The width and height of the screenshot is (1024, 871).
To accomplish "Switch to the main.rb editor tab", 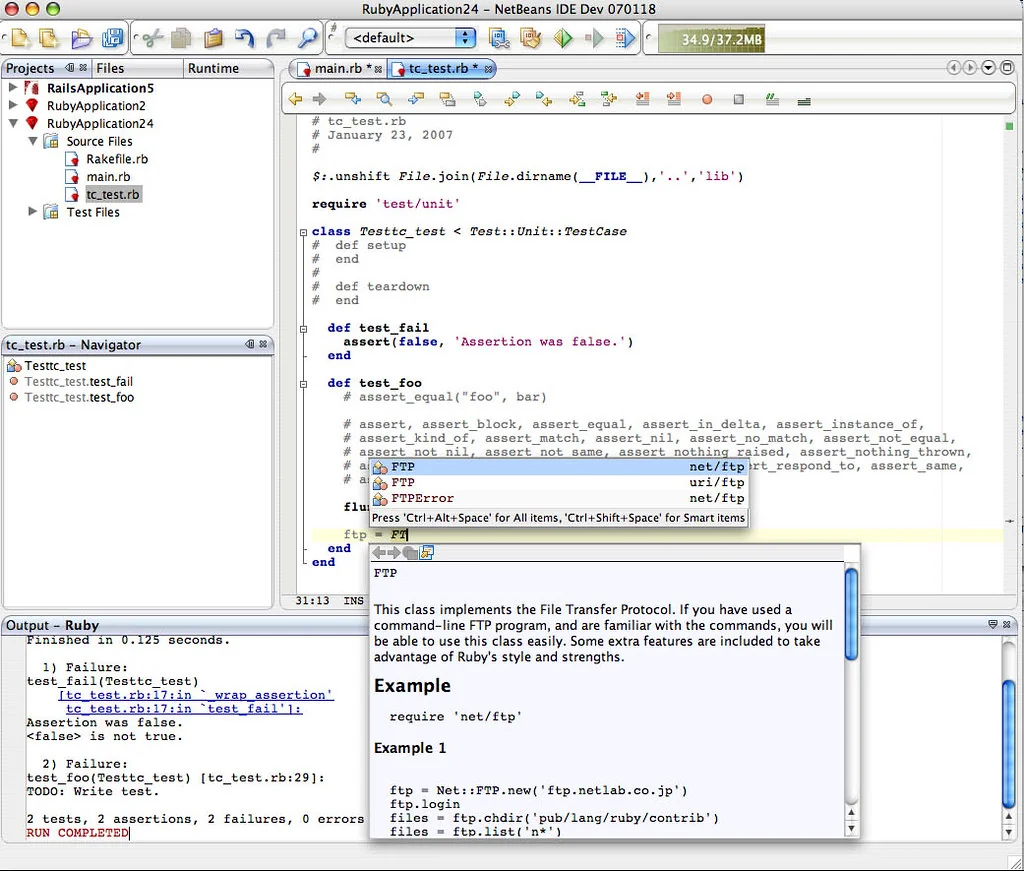I will coord(338,68).
